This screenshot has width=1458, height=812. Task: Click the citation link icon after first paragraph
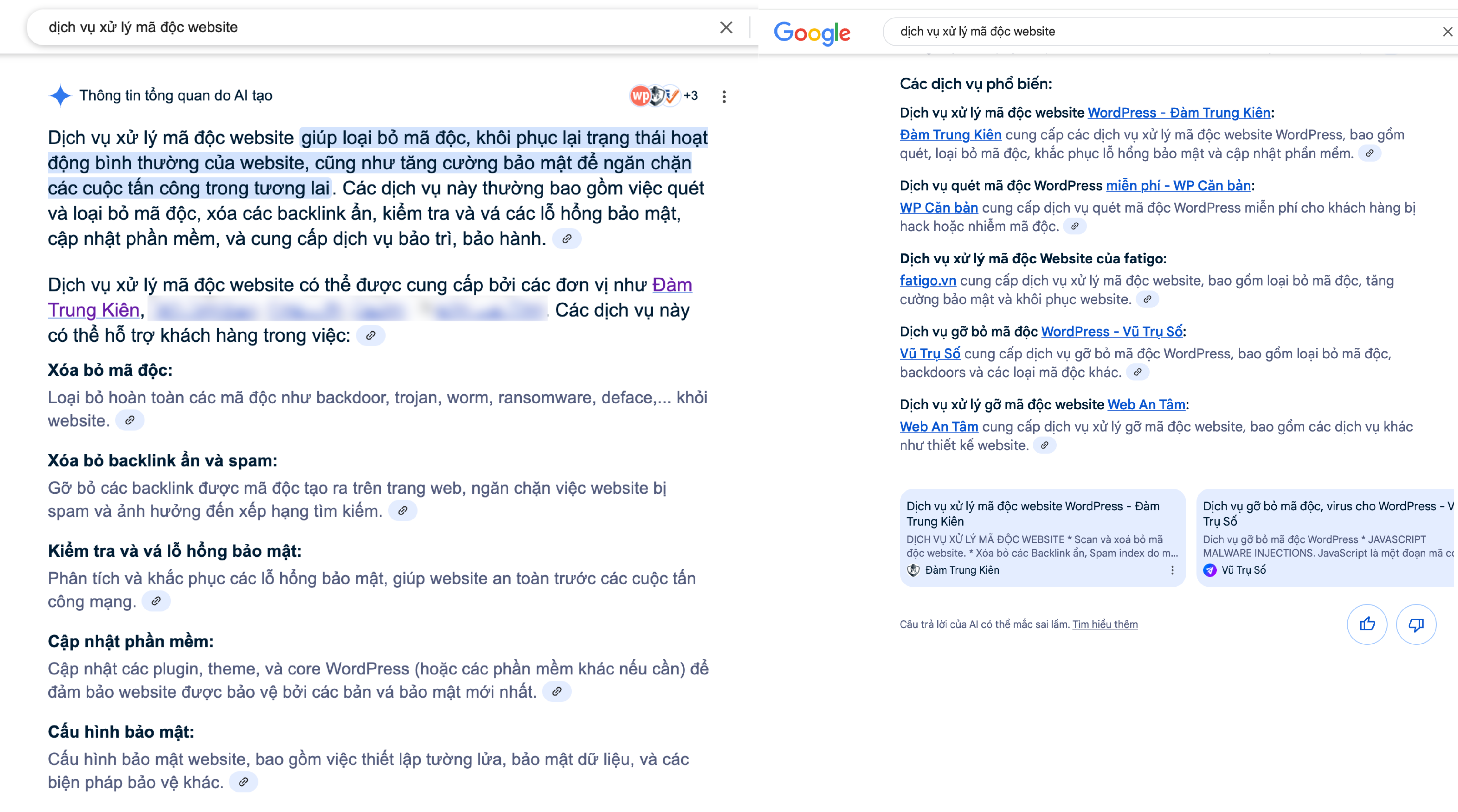(568, 239)
